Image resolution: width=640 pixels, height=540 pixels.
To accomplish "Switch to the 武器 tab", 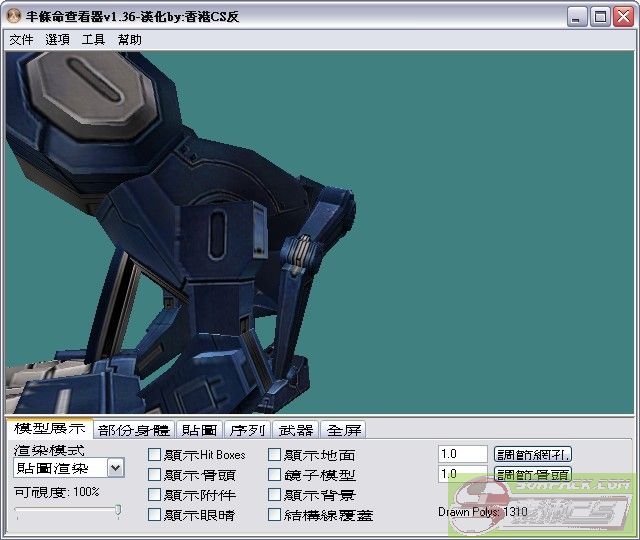I will pos(296,430).
